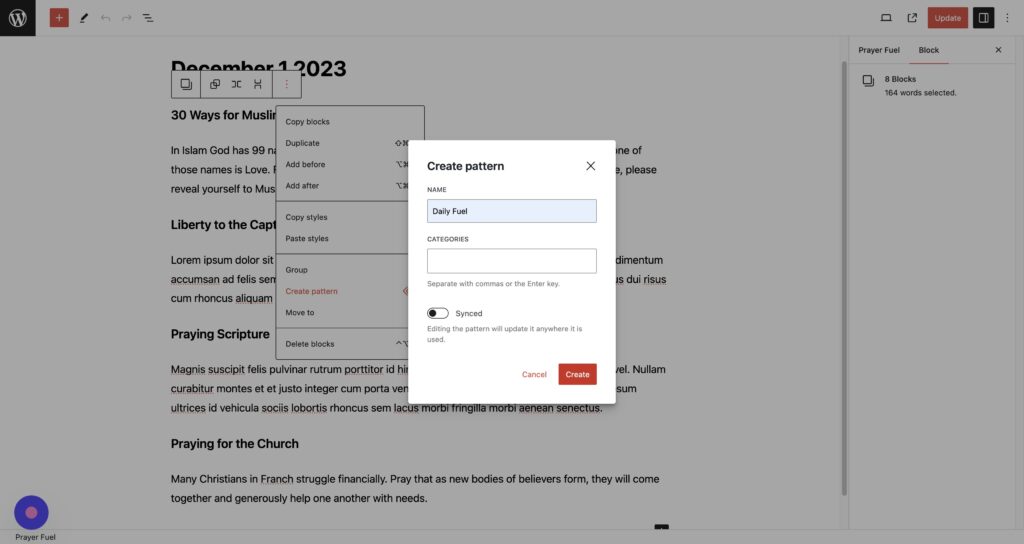Enable the Synced toggle
This screenshot has height=544, width=1024.
[x=438, y=313]
